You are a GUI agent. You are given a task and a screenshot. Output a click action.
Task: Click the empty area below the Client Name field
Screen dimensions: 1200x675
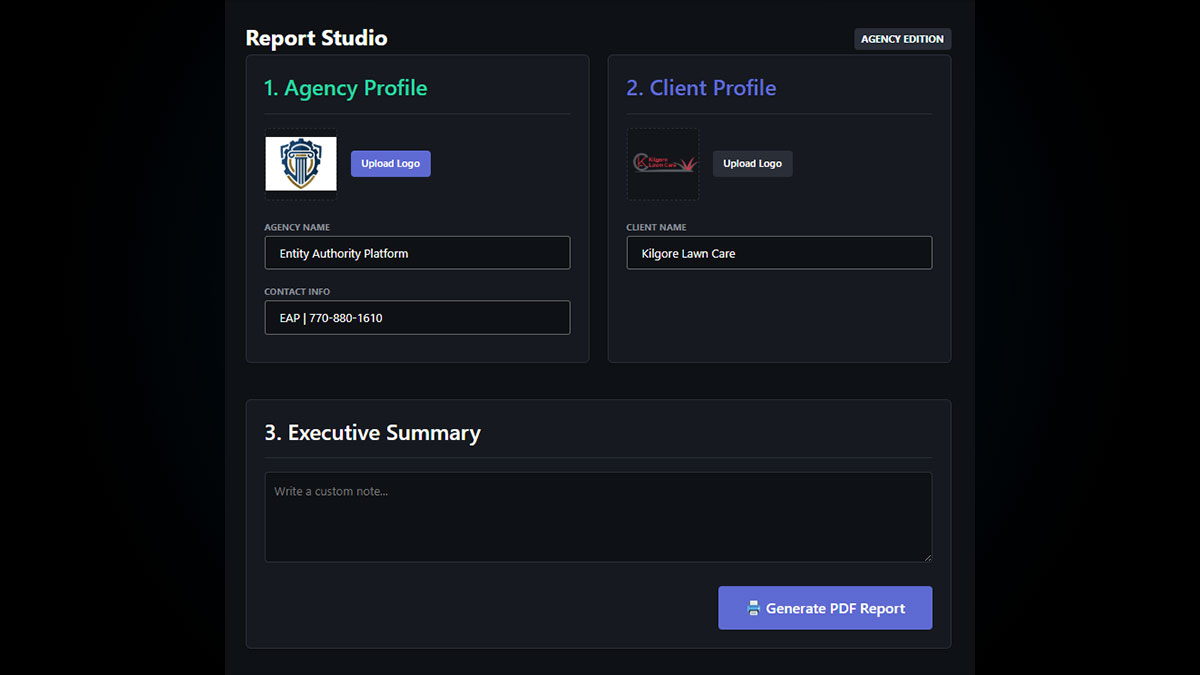click(779, 315)
